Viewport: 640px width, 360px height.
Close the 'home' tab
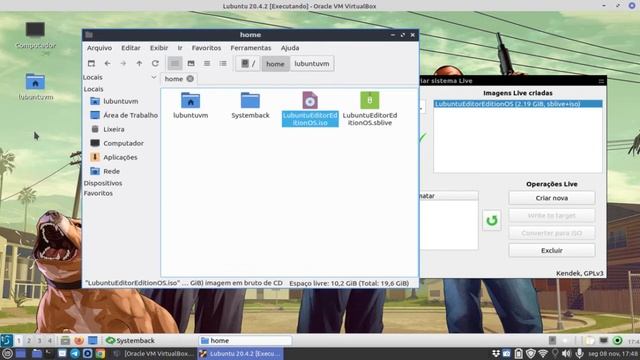pyautogui.click(x=190, y=79)
